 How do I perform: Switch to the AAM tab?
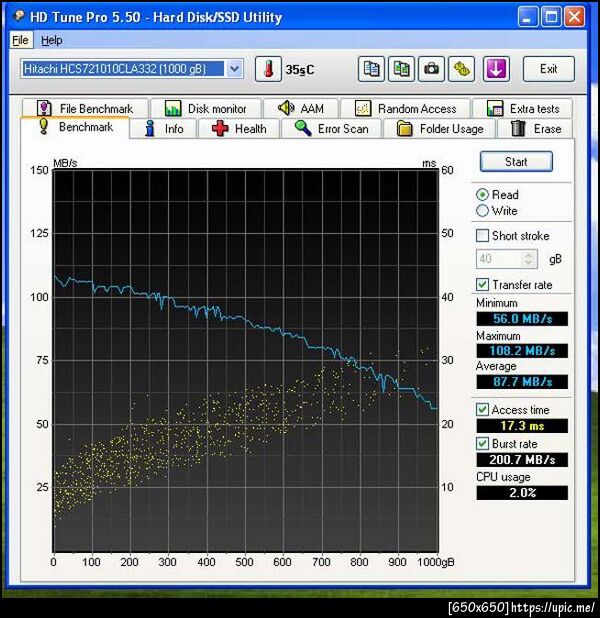(x=301, y=108)
